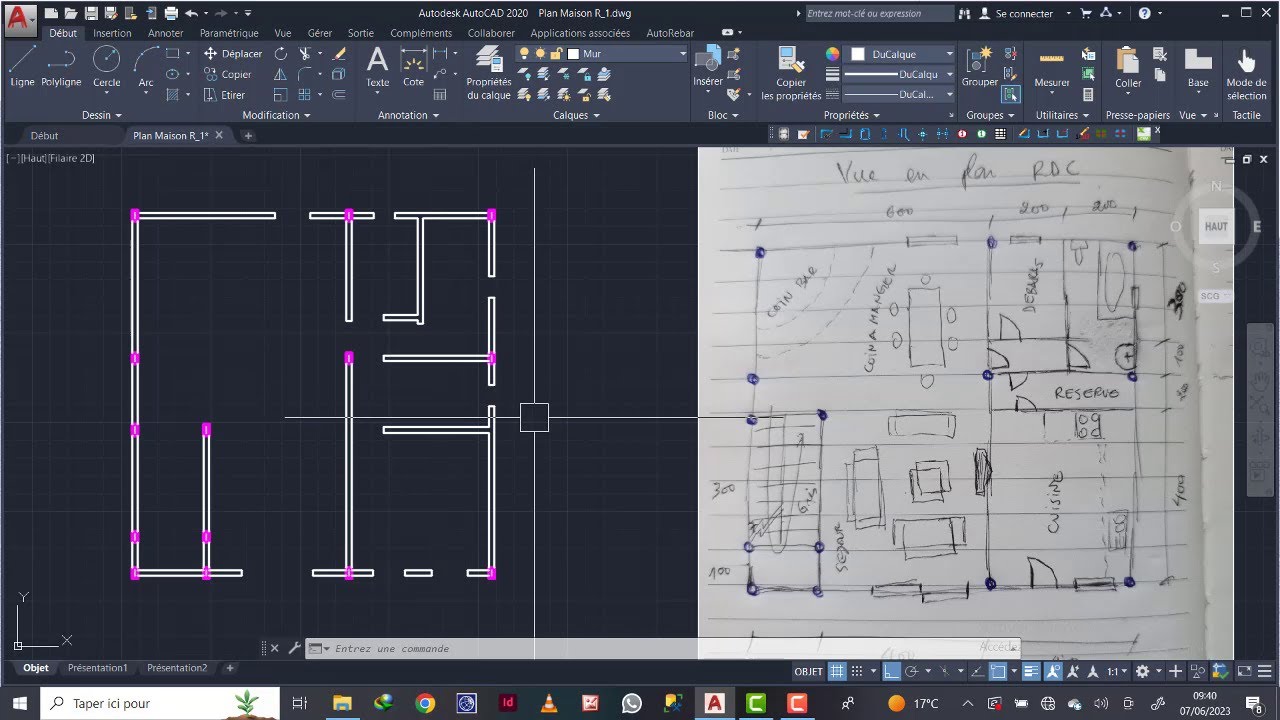Select the Ligne drawing tool
The image size is (1280, 720).
(22, 66)
